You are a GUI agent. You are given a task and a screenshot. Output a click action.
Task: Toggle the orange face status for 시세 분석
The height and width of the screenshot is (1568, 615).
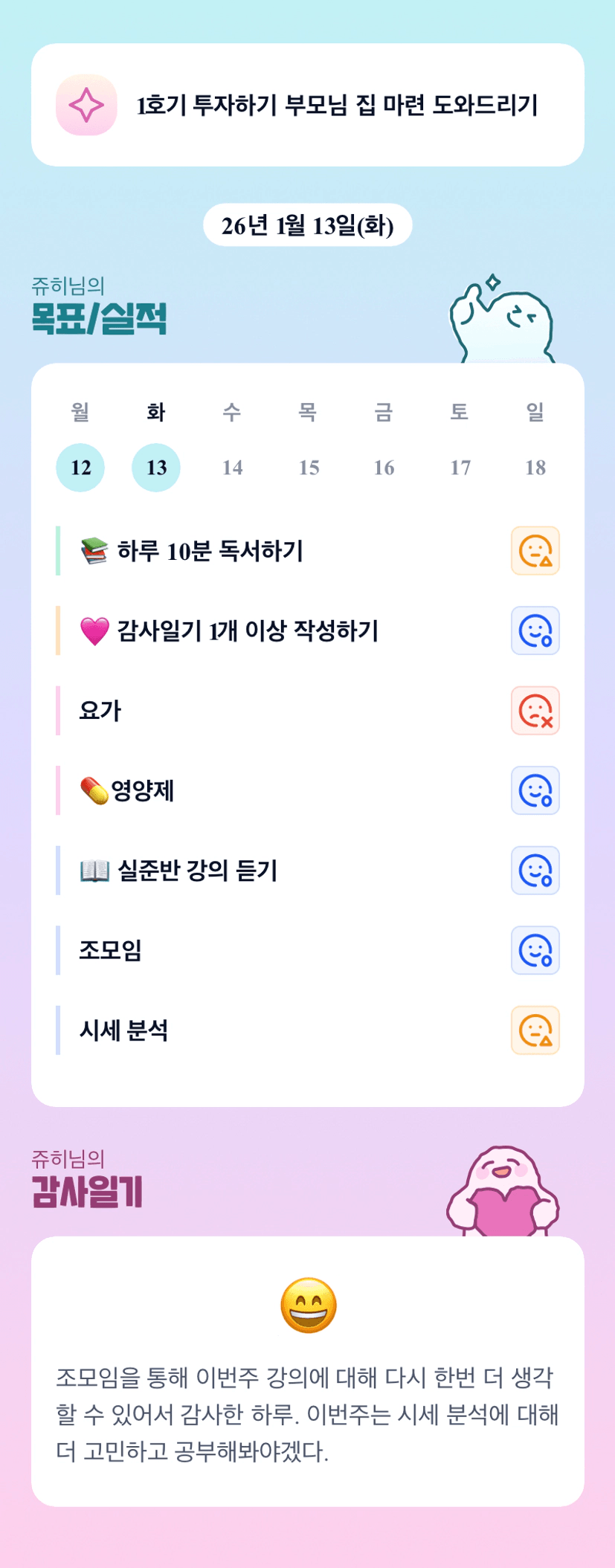click(535, 1030)
